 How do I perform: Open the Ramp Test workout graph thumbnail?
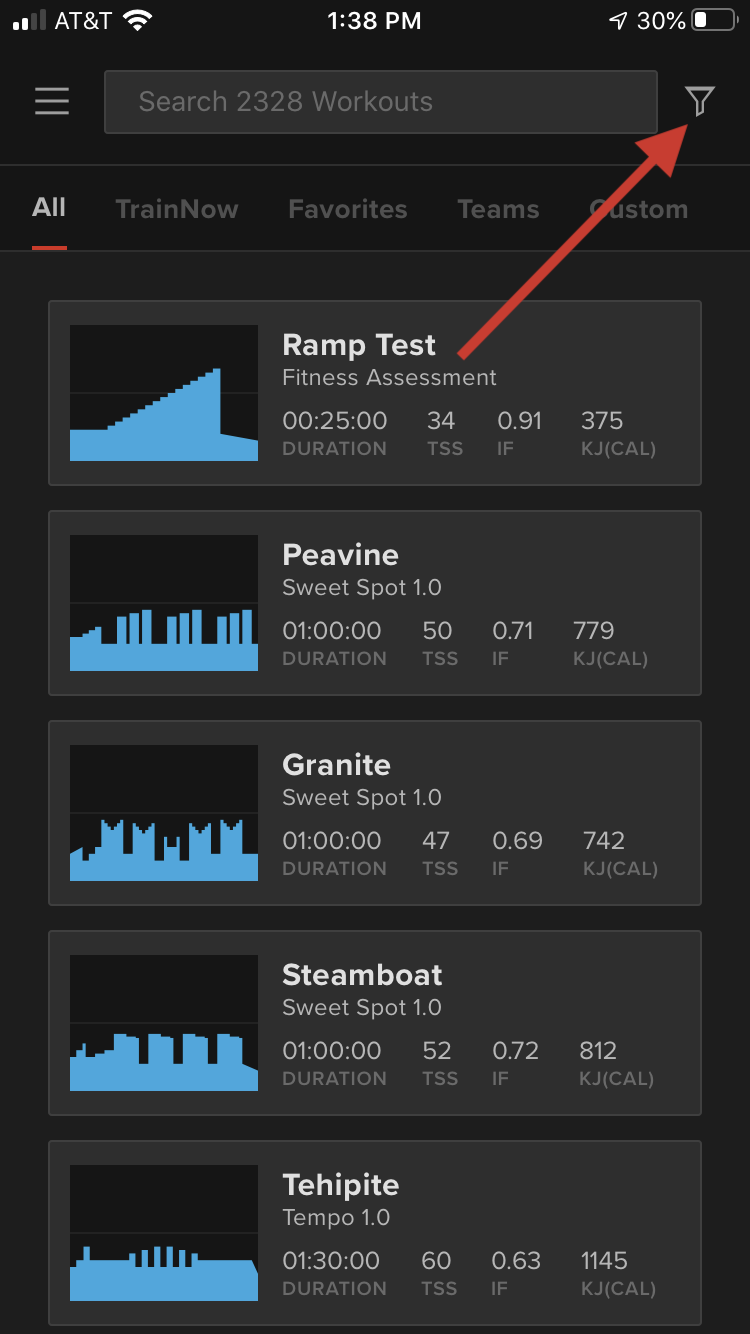164,393
